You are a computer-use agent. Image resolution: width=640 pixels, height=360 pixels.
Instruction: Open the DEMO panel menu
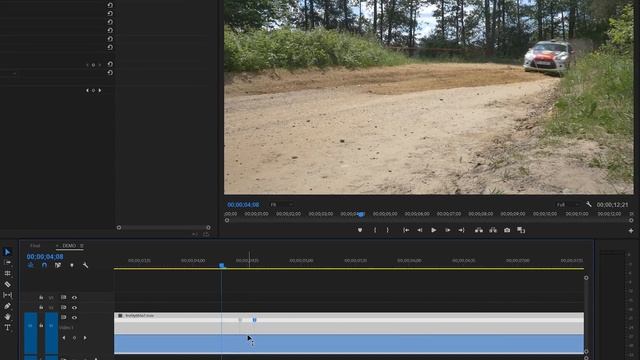82,246
